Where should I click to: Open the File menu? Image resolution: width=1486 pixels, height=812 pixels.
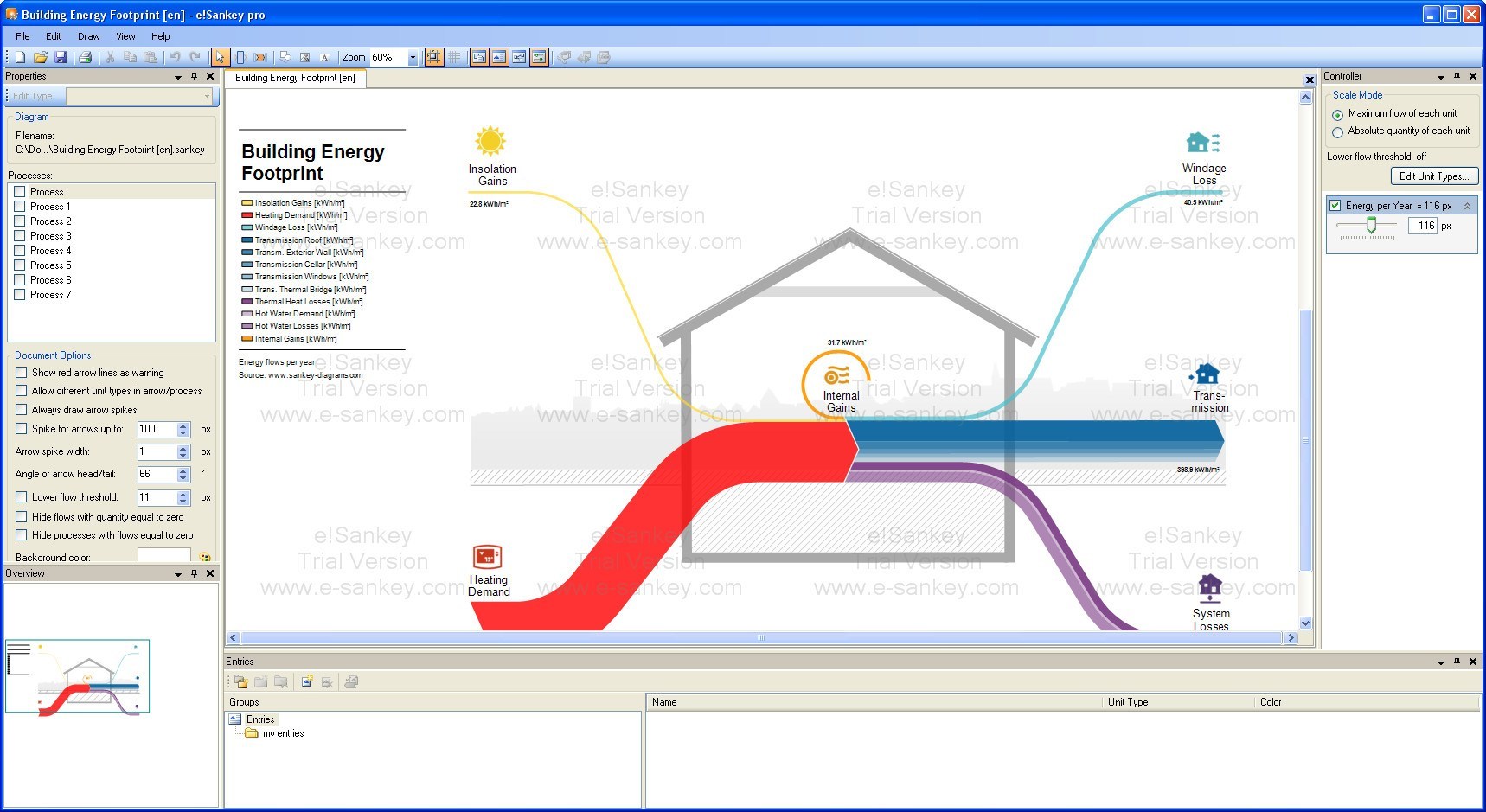(x=22, y=36)
